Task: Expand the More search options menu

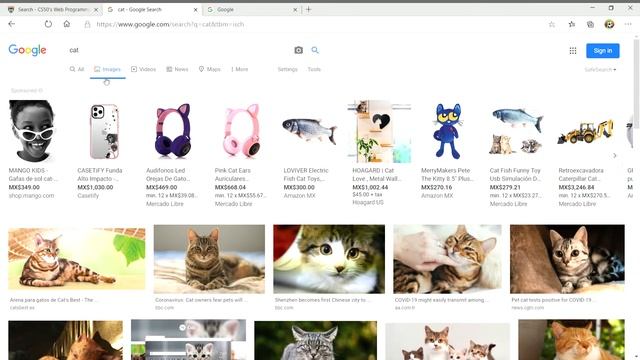Action: point(240,69)
